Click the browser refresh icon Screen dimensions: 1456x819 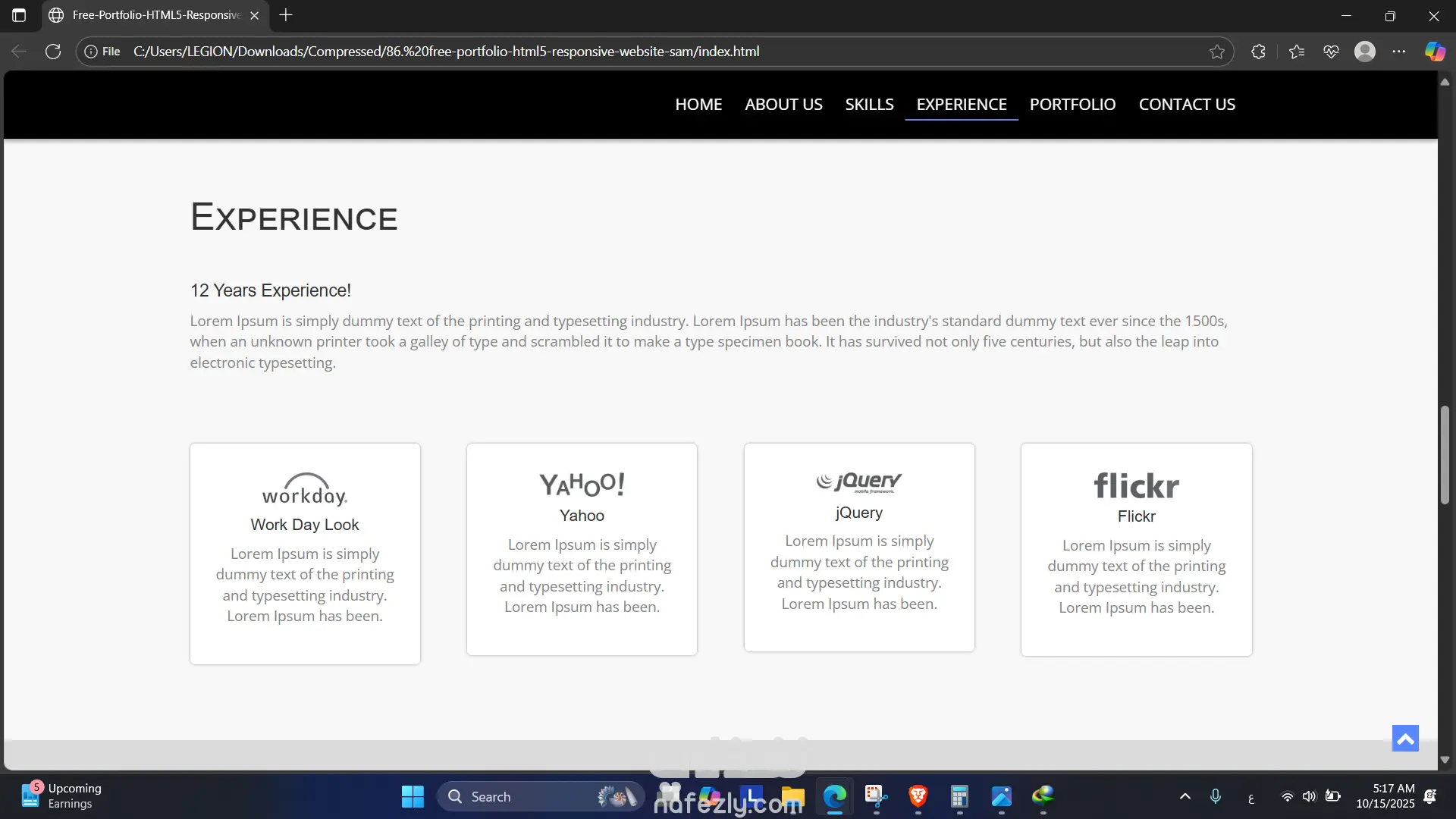[53, 52]
